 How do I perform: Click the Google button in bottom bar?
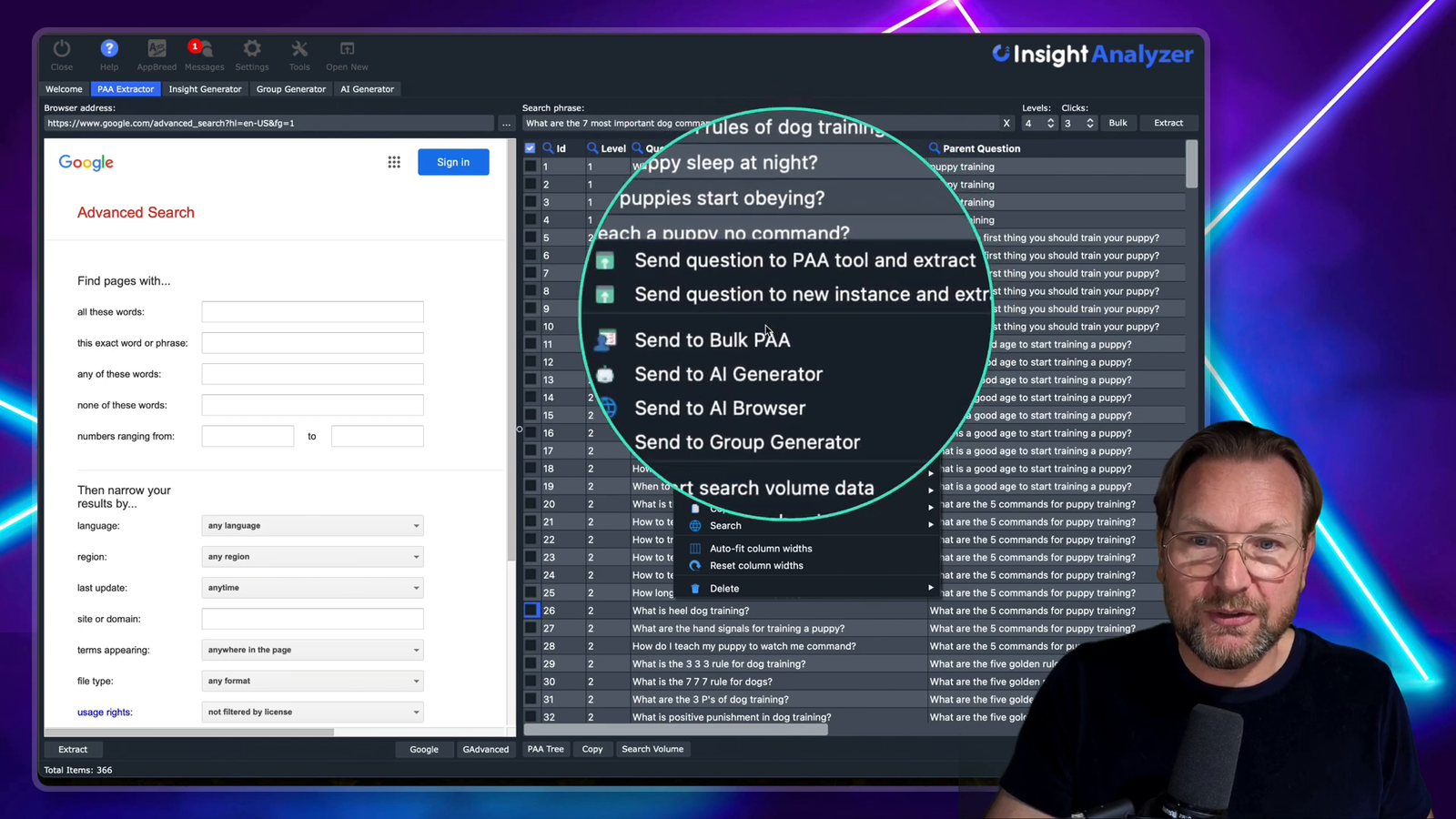pos(424,749)
